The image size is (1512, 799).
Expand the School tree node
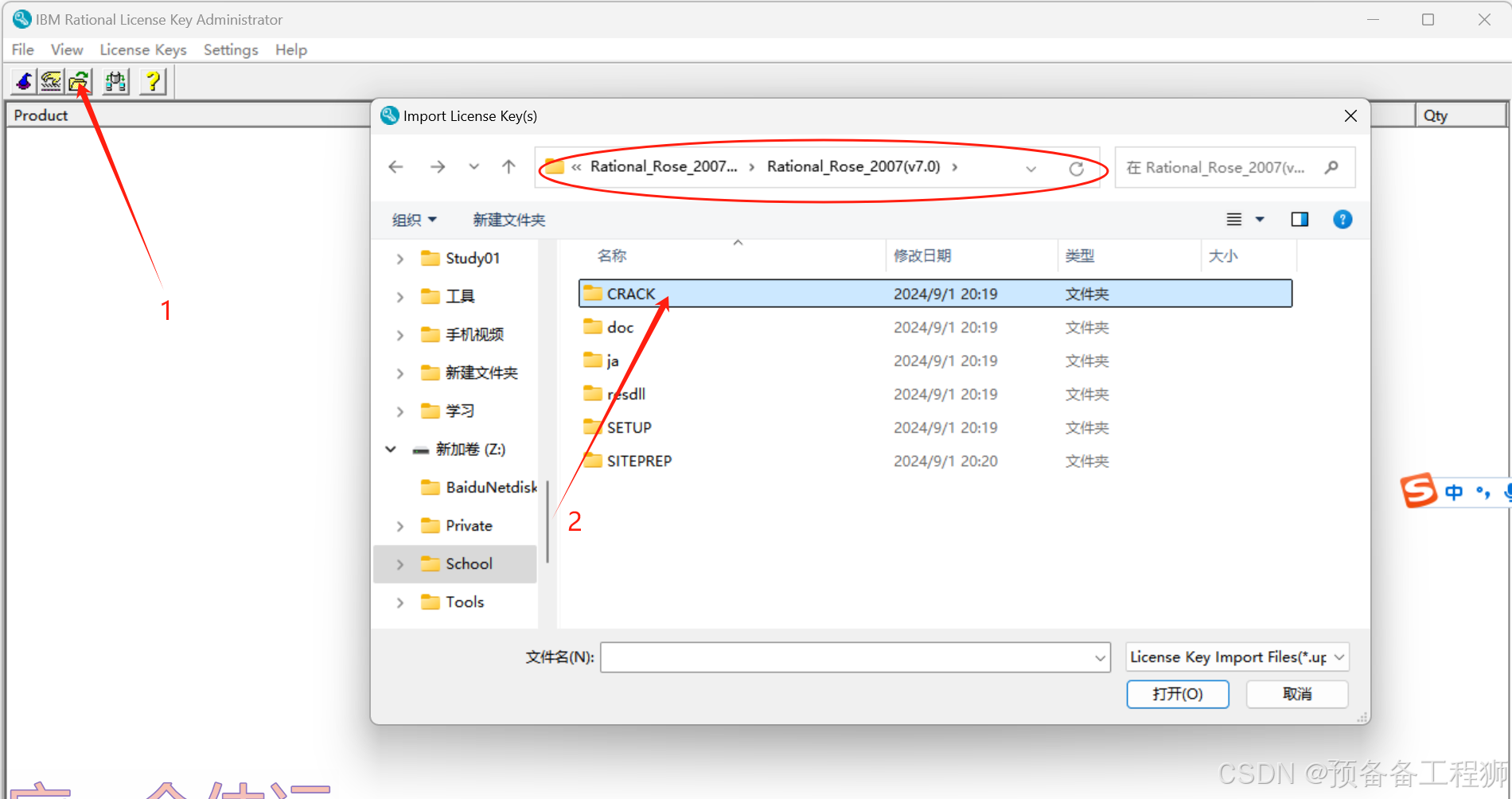point(400,564)
